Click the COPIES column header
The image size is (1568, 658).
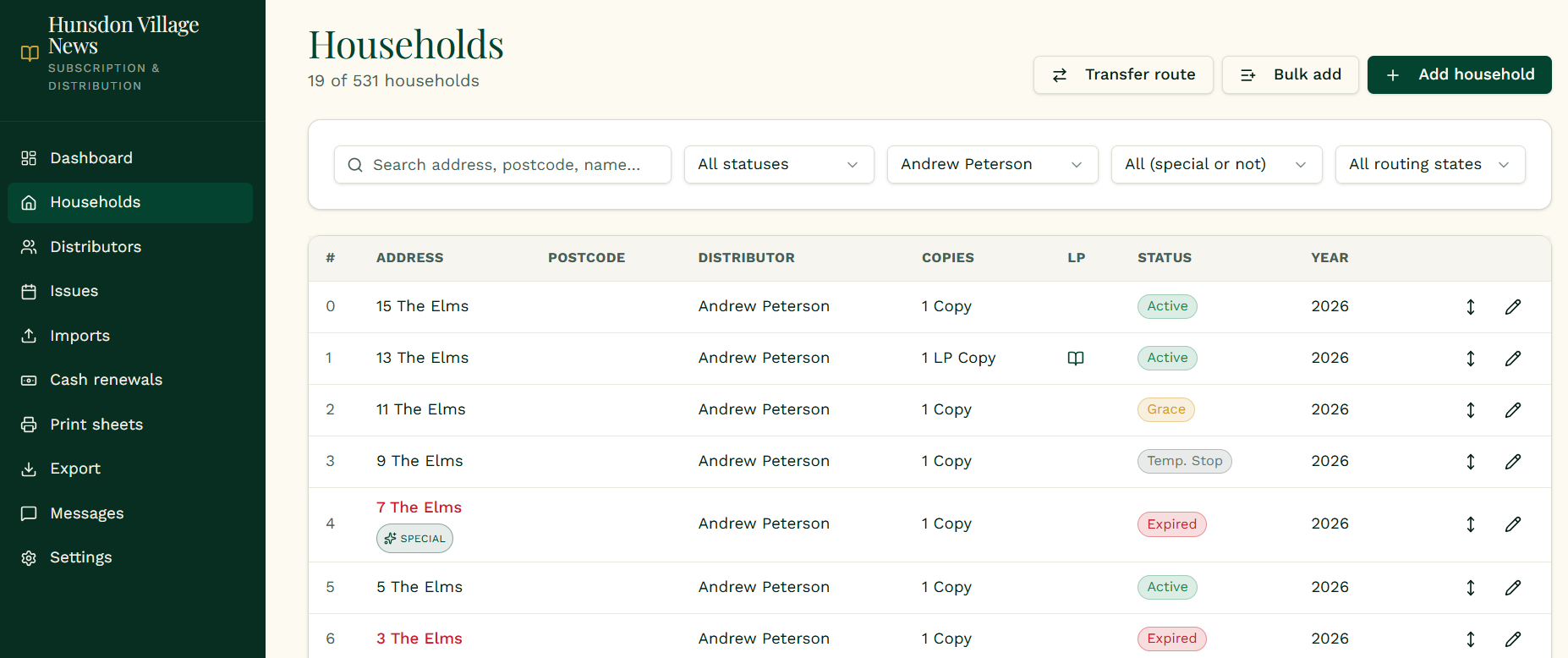point(947,258)
